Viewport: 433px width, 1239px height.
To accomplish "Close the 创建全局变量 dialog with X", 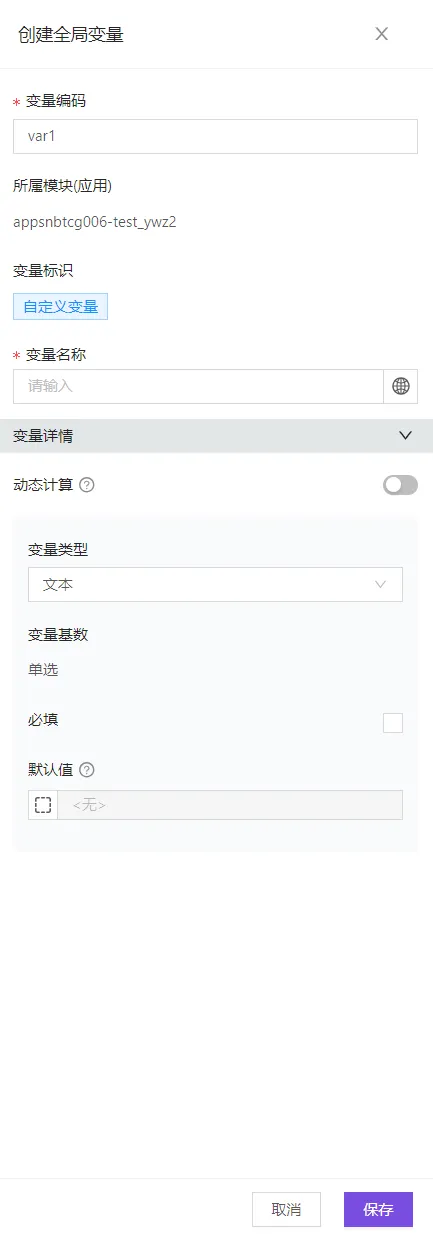I will tap(381, 34).
